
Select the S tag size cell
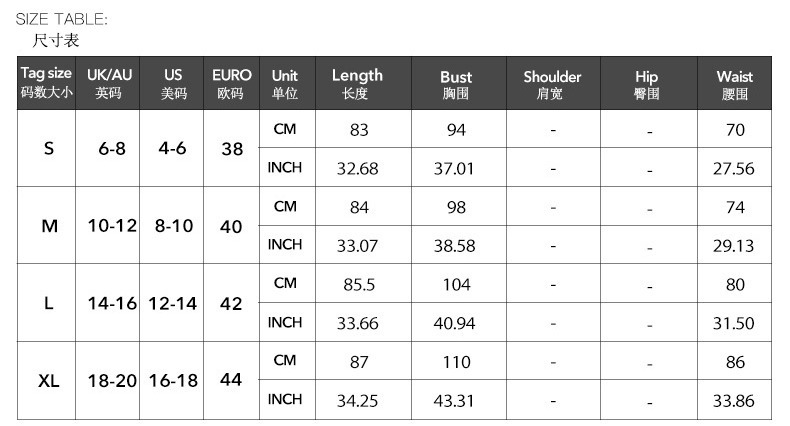(49, 148)
